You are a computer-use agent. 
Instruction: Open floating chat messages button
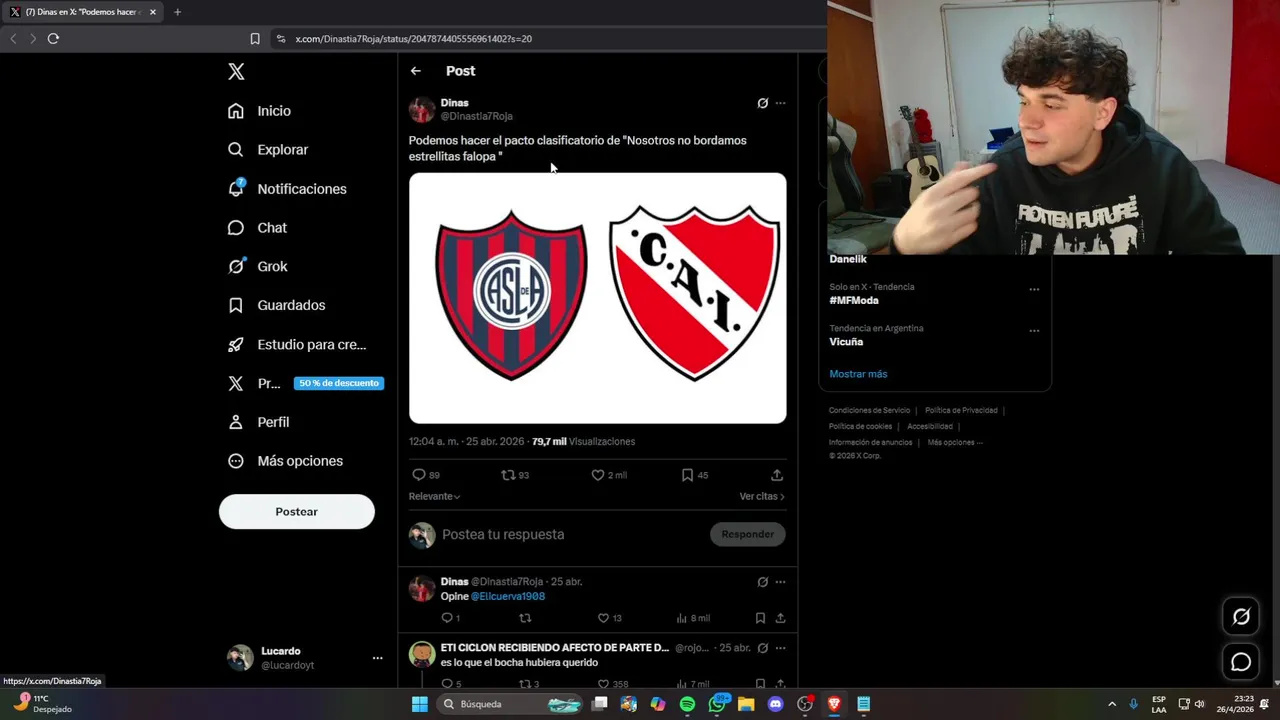click(1241, 662)
